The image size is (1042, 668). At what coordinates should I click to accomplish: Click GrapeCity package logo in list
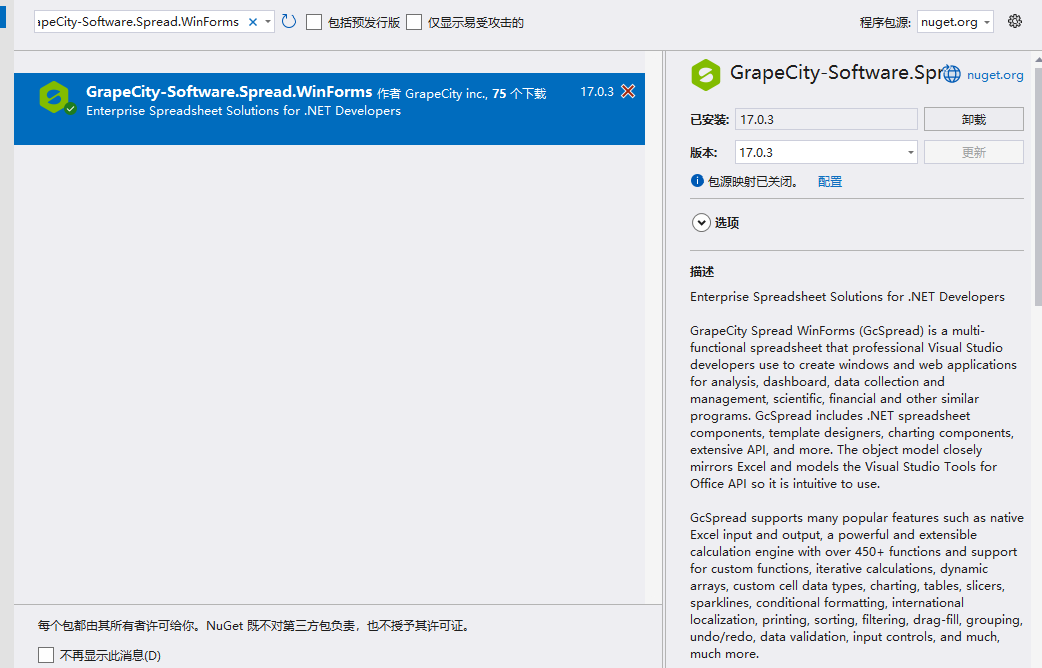click(x=54, y=97)
